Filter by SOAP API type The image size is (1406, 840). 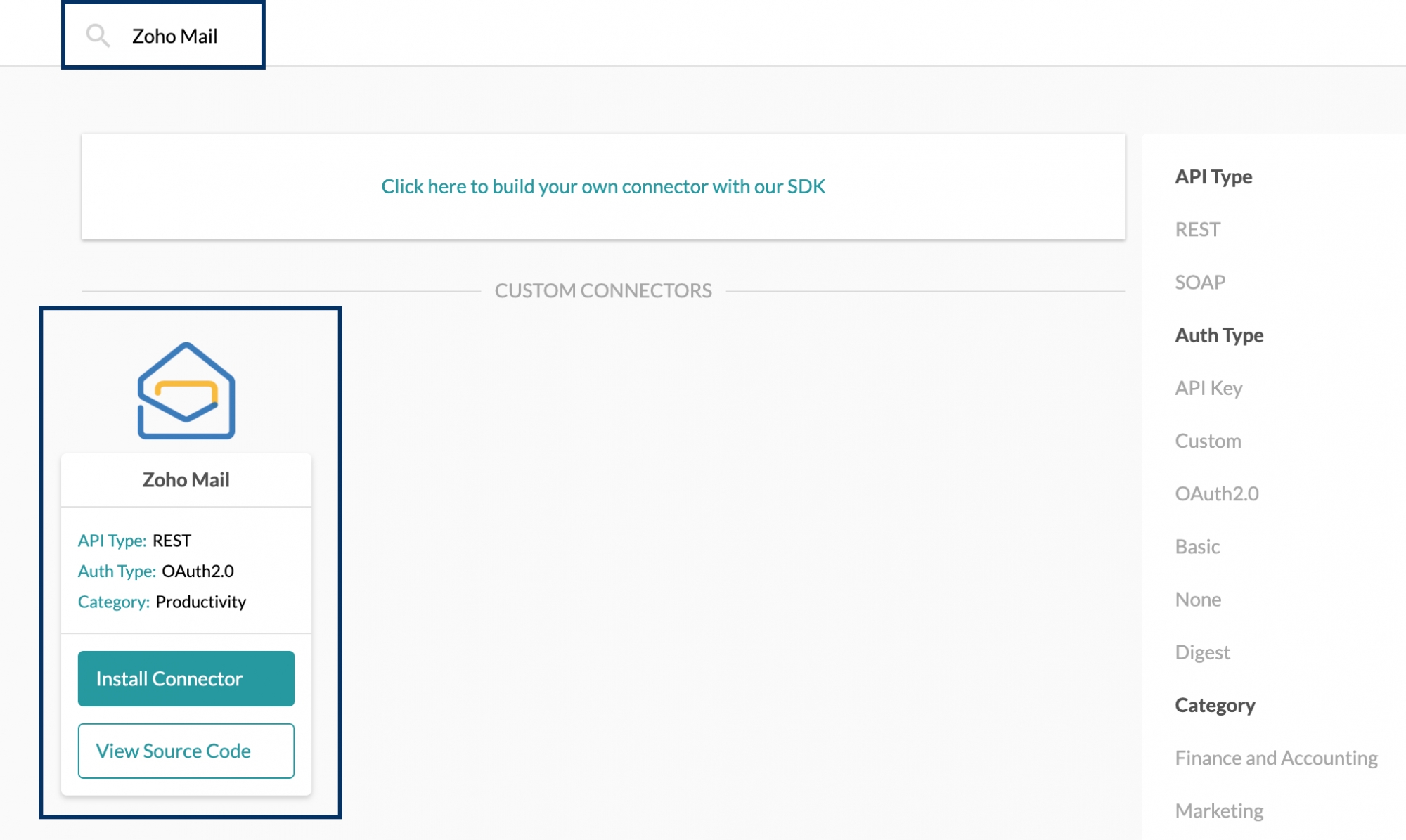point(1200,282)
